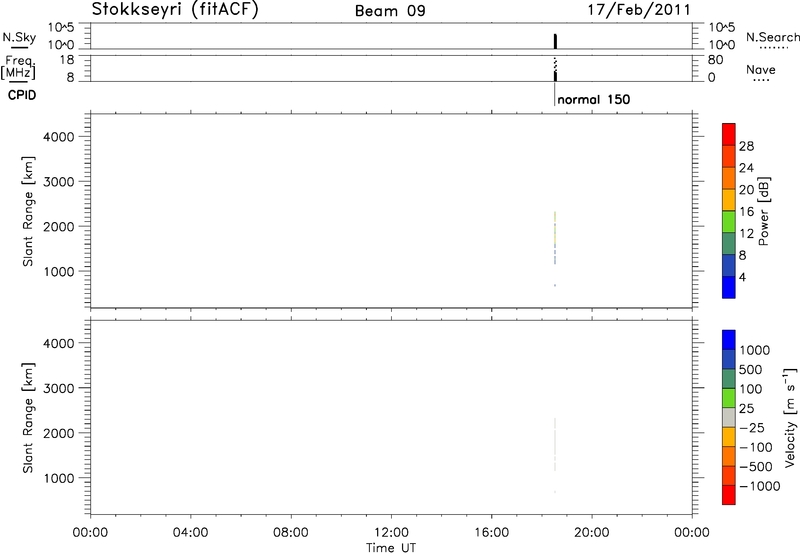Click the 'Power [dB]' color bar label

click(763, 211)
